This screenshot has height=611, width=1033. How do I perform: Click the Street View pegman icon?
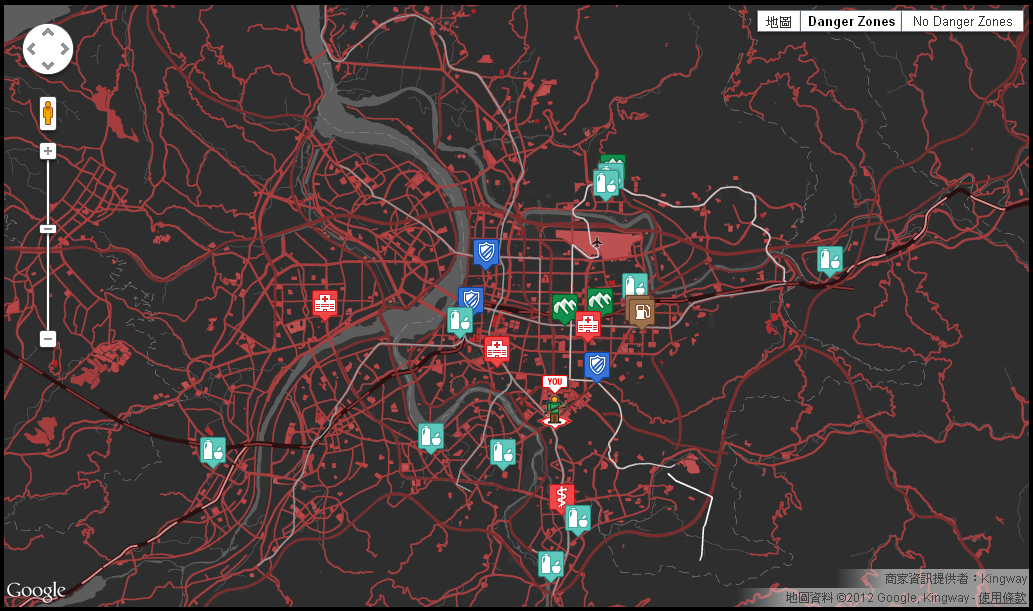(x=47, y=113)
